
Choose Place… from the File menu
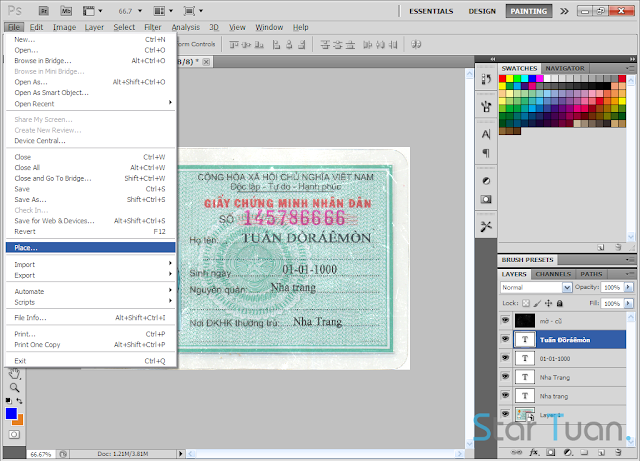pos(90,247)
